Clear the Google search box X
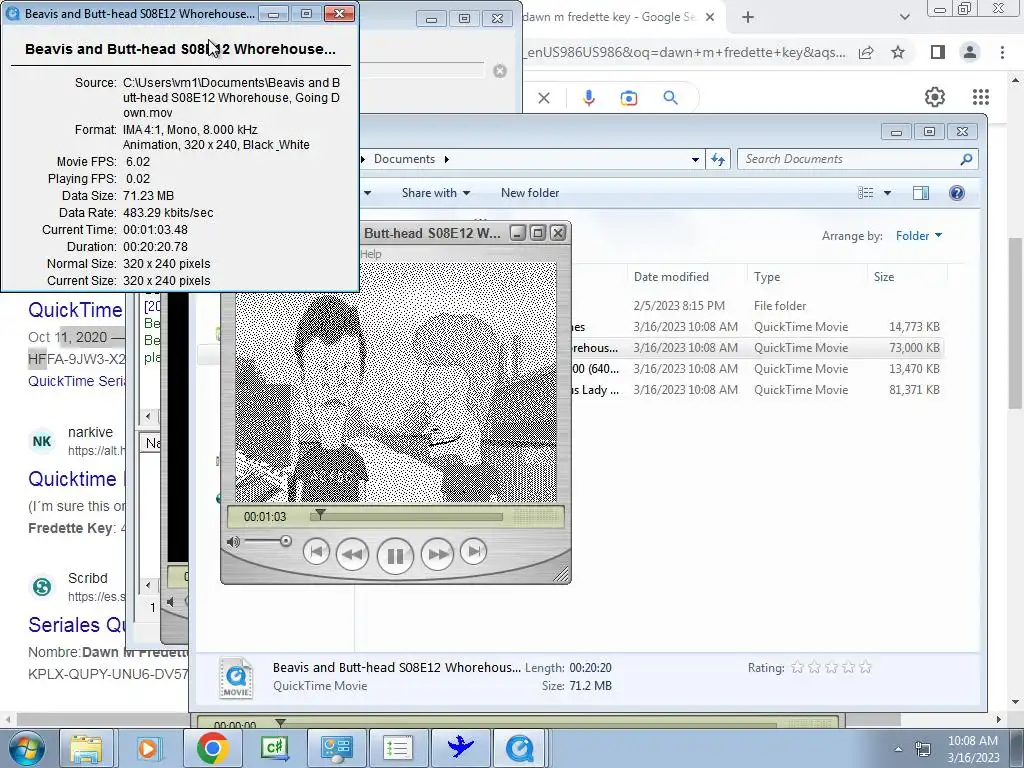The image size is (1024, 768). 544,98
